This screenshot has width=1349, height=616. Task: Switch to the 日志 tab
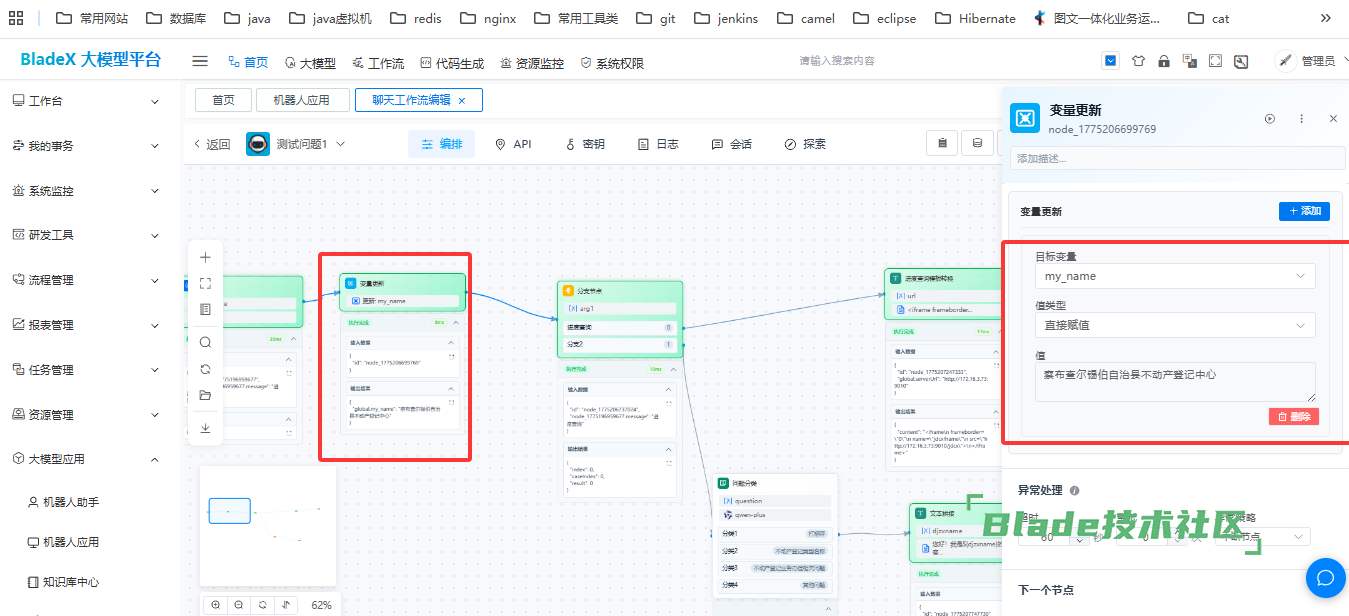658,144
